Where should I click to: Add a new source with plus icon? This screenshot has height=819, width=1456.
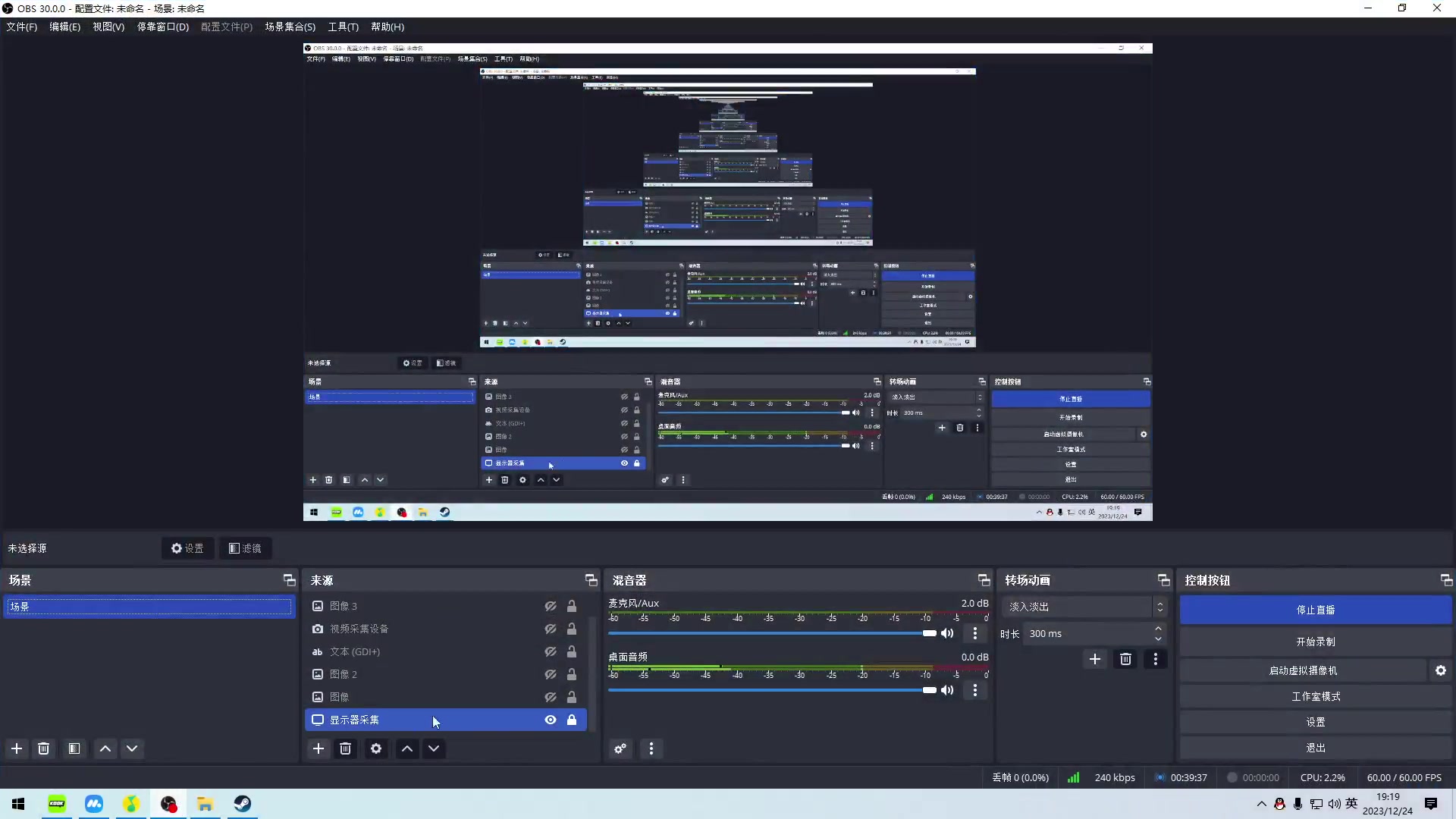point(318,748)
